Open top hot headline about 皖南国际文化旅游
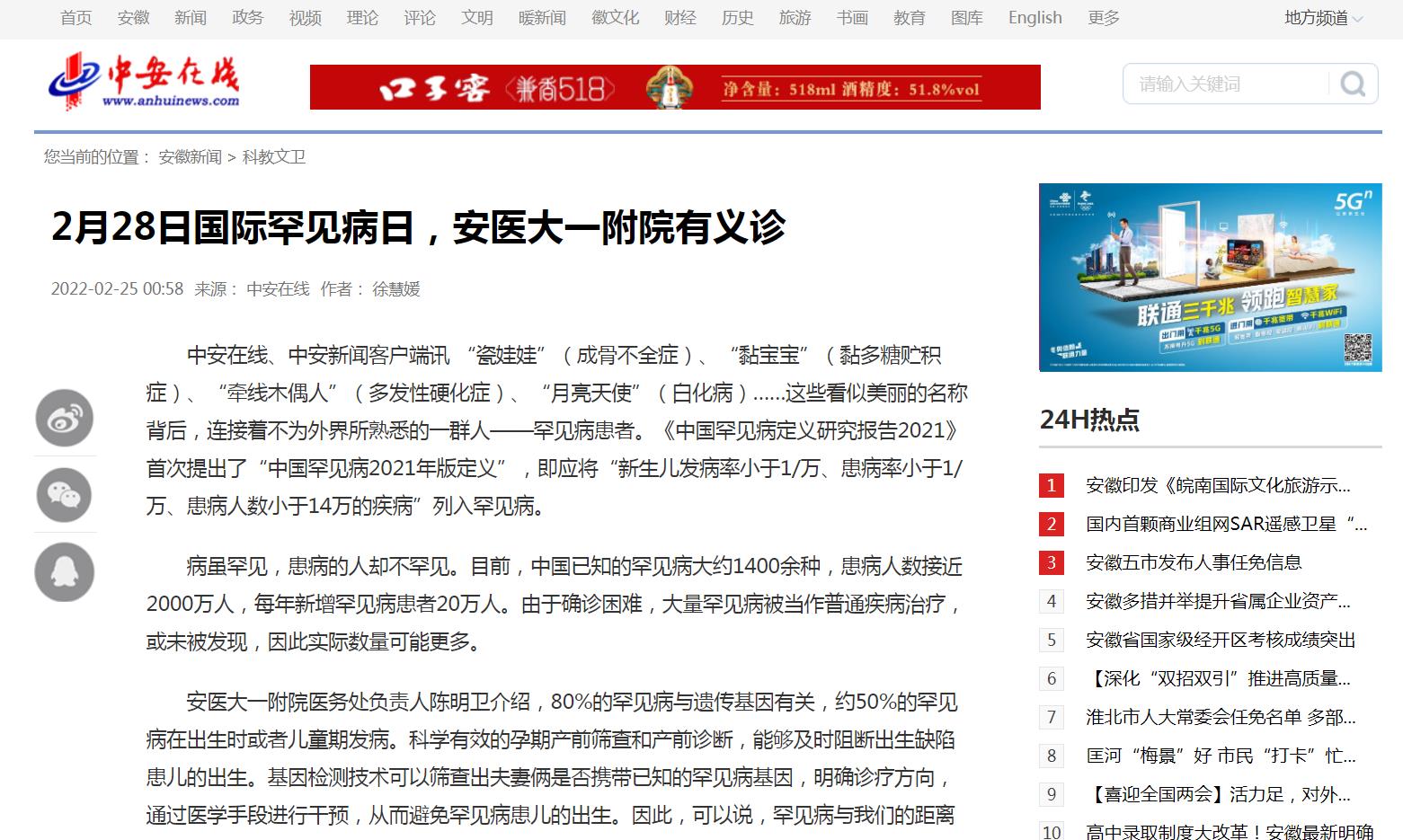Image resolution: width=1403 pixels, height=840 pixels. click(x=1217, y=485)
